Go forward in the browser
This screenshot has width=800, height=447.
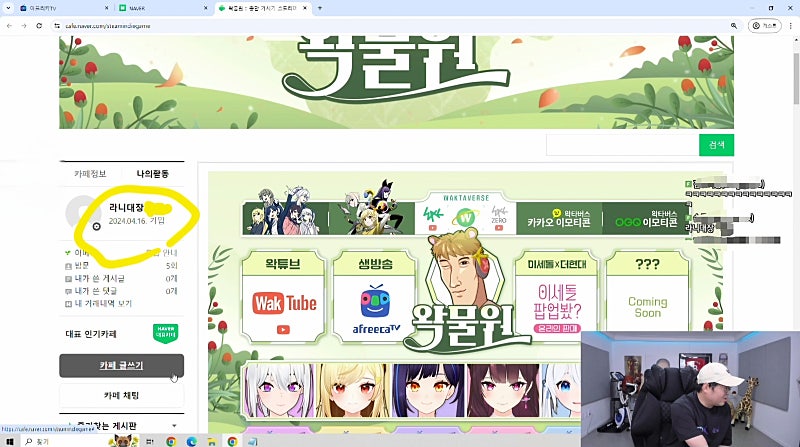[24, 26]
